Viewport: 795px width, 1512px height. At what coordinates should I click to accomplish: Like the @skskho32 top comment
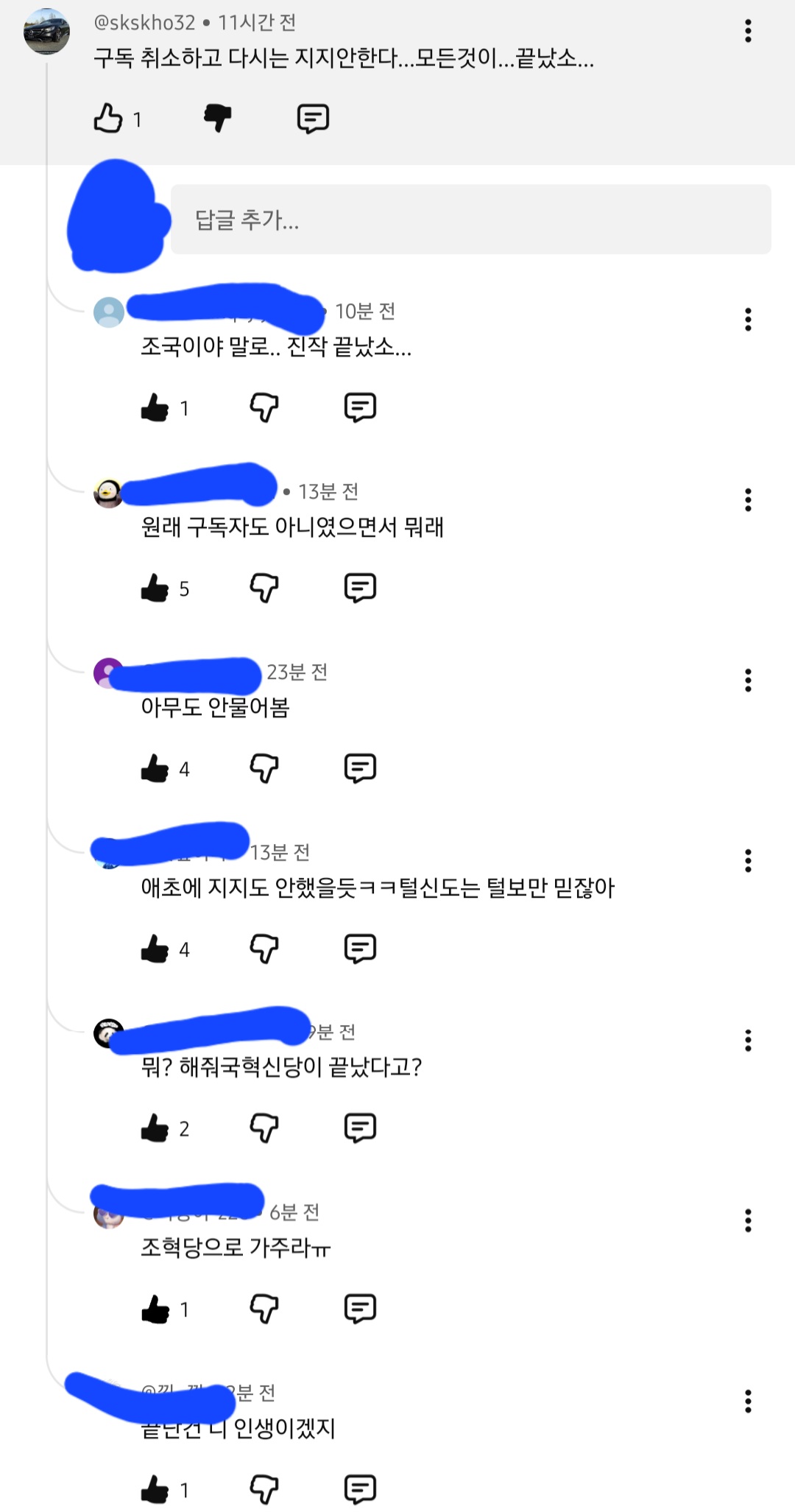pos(108,118)
